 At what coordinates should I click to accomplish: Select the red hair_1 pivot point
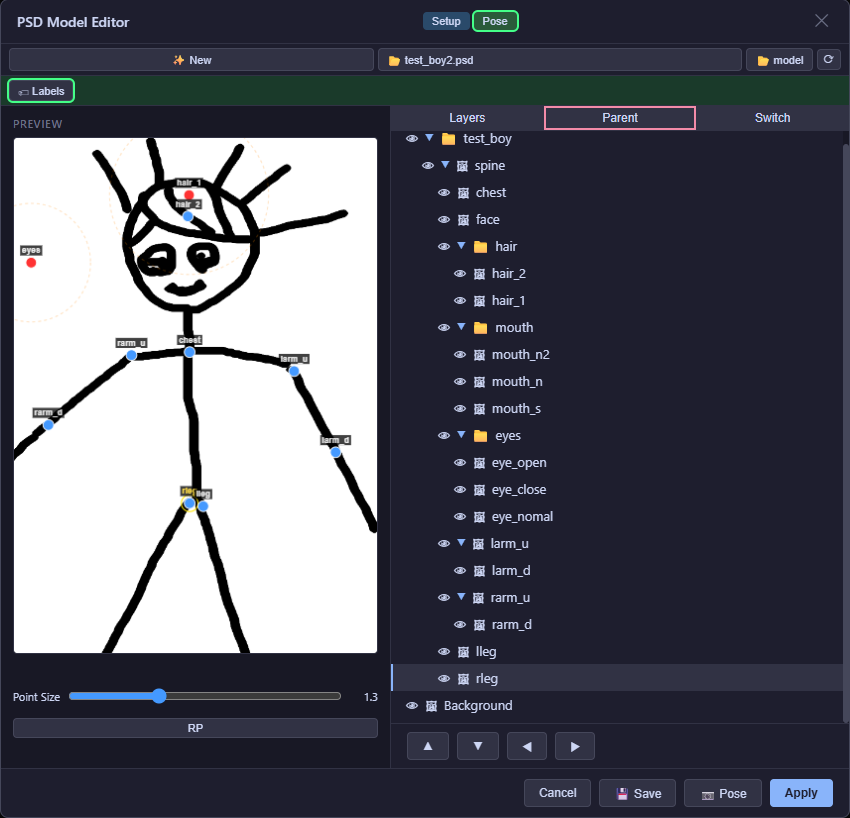click(189, 195)
